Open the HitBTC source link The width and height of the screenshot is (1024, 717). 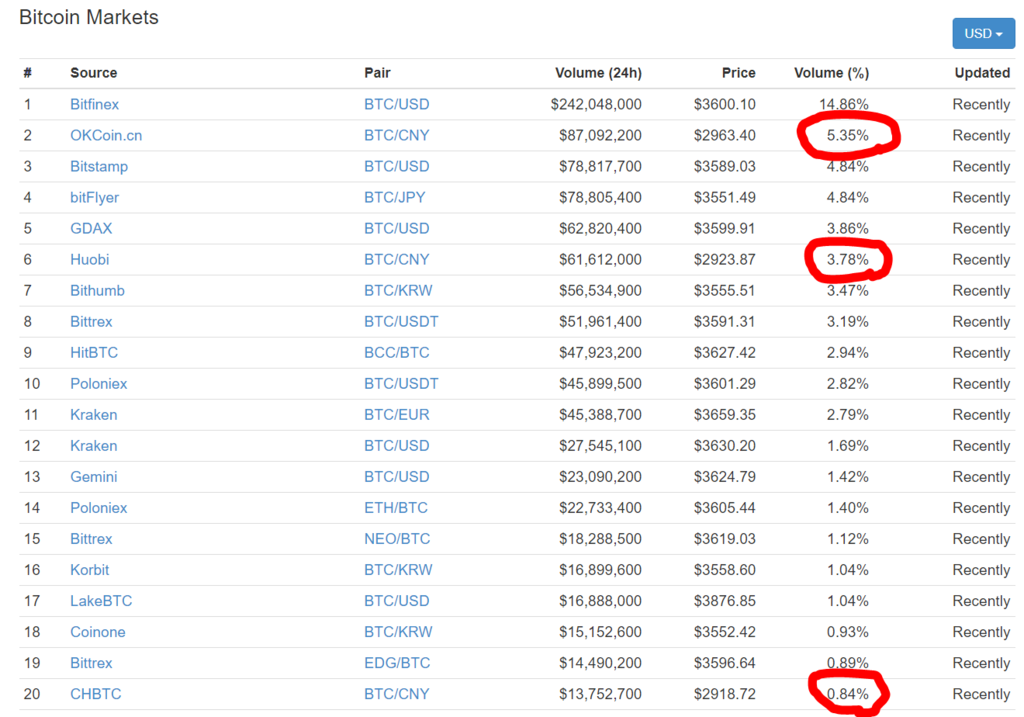(x=94, y=353)
